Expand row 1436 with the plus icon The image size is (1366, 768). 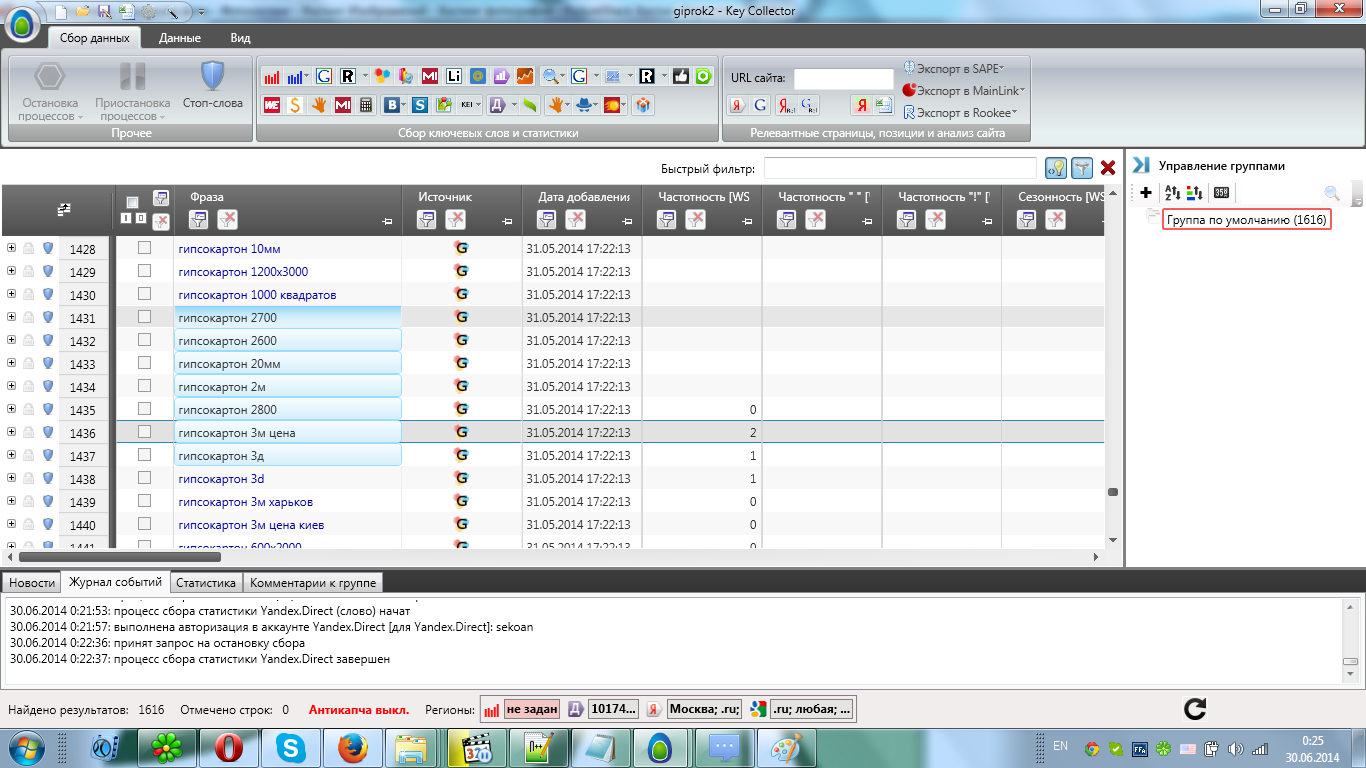click(11, 432)
